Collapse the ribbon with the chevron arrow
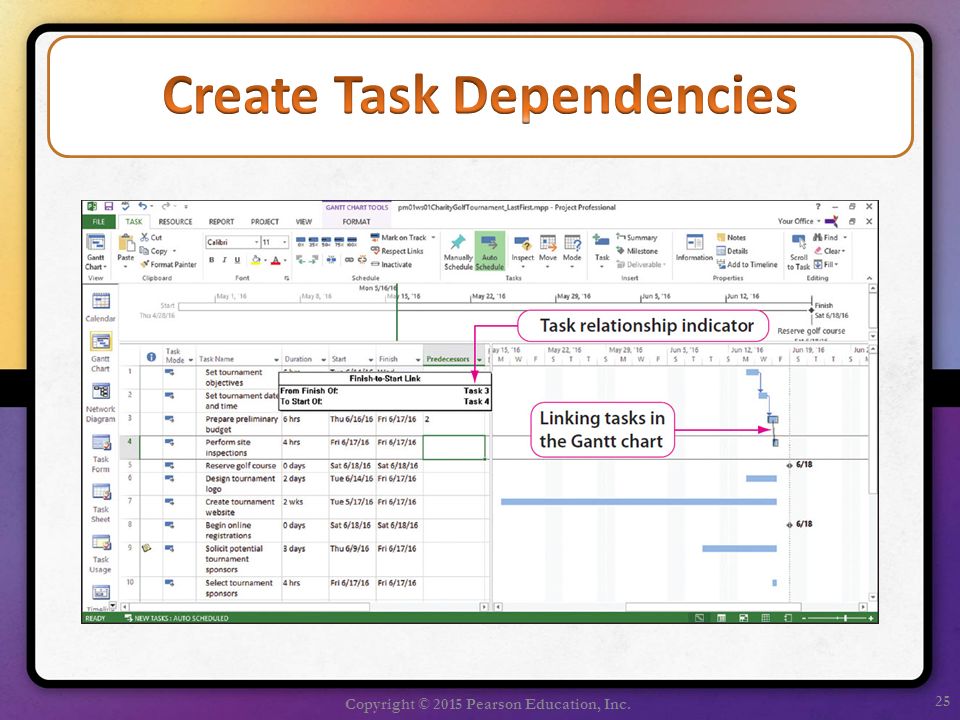Viewport: 960px width, 720px height. click(x=869, y=278)
